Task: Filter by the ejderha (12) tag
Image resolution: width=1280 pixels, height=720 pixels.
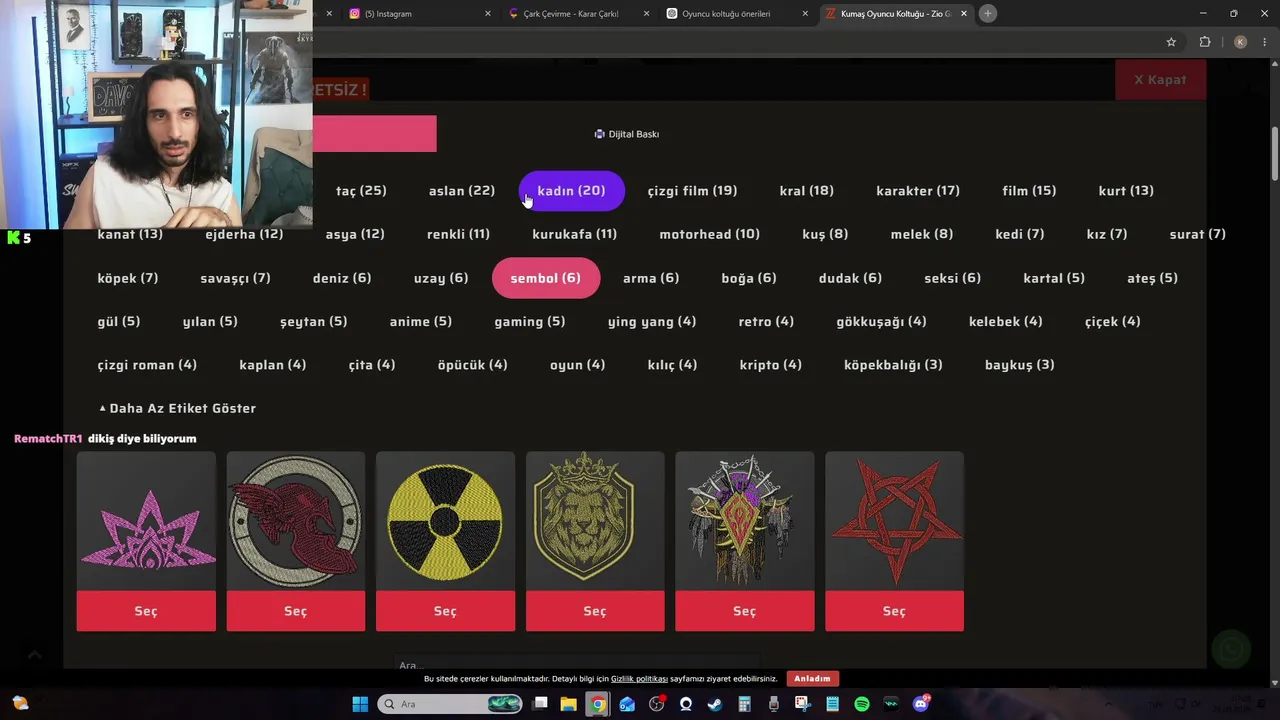Action: tap(244, 234)
